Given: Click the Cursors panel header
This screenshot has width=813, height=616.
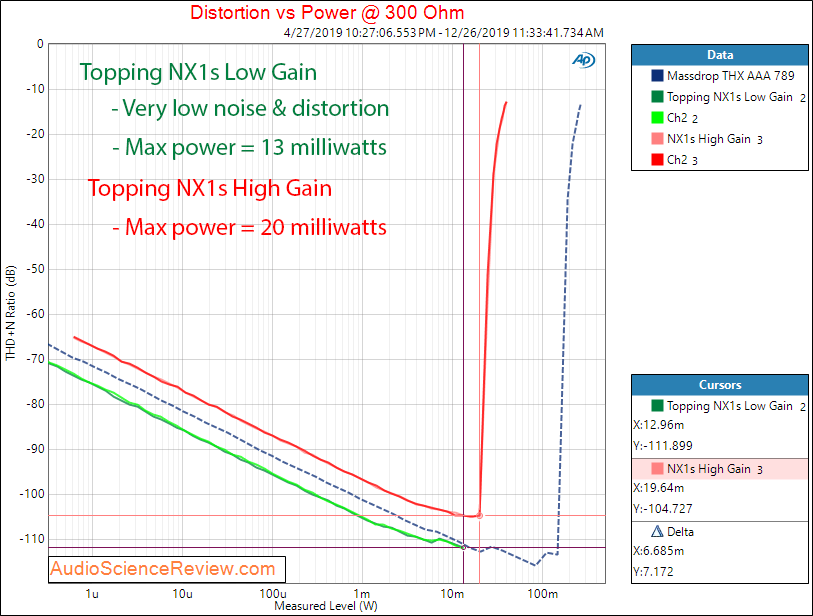Looking at the screenshot, I should [720, 385].
